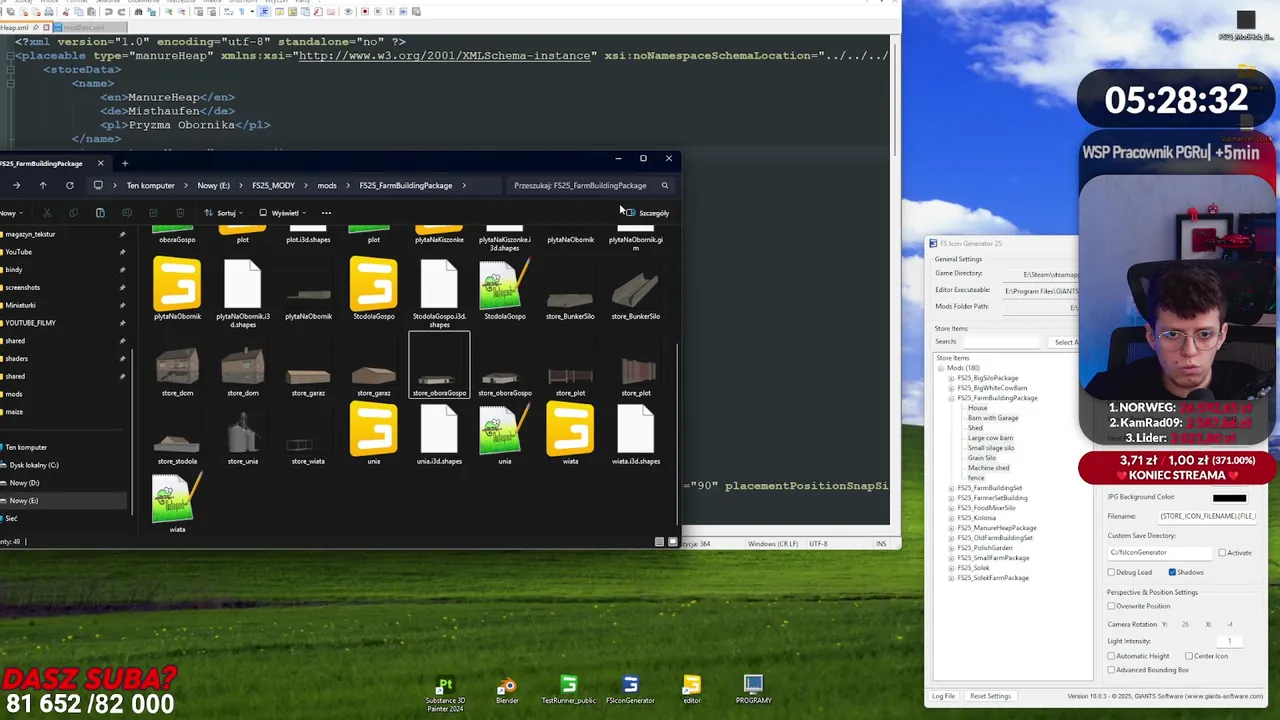Open the yellow GIANTS unia i3d file
Image resolution: width=1280 pixels, height=720 pixels.
(x=374, y=434)
